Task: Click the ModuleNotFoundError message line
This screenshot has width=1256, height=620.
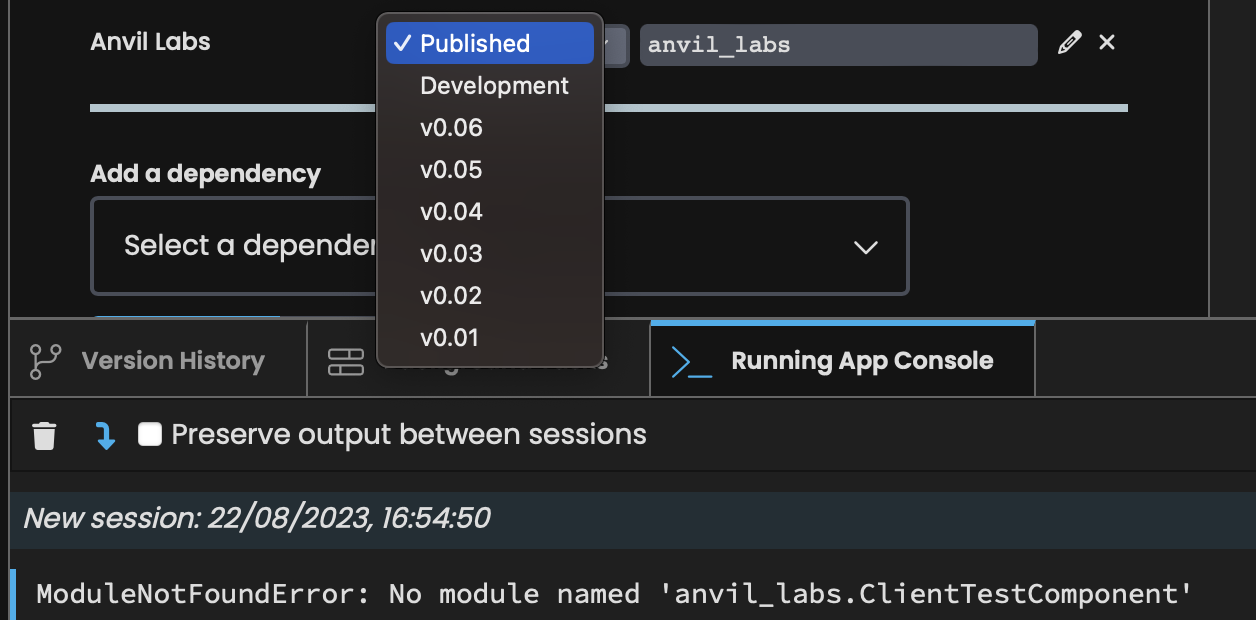Action: click(614, 595)
